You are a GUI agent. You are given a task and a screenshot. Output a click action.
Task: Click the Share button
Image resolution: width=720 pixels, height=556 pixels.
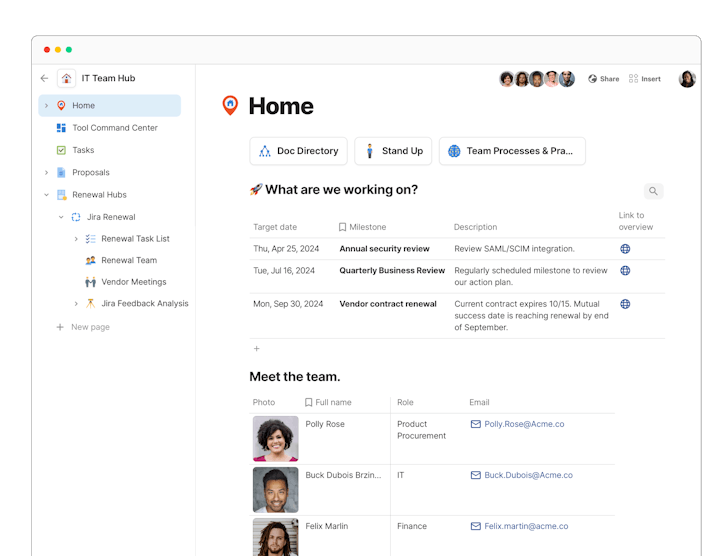(x=604, y=79)
